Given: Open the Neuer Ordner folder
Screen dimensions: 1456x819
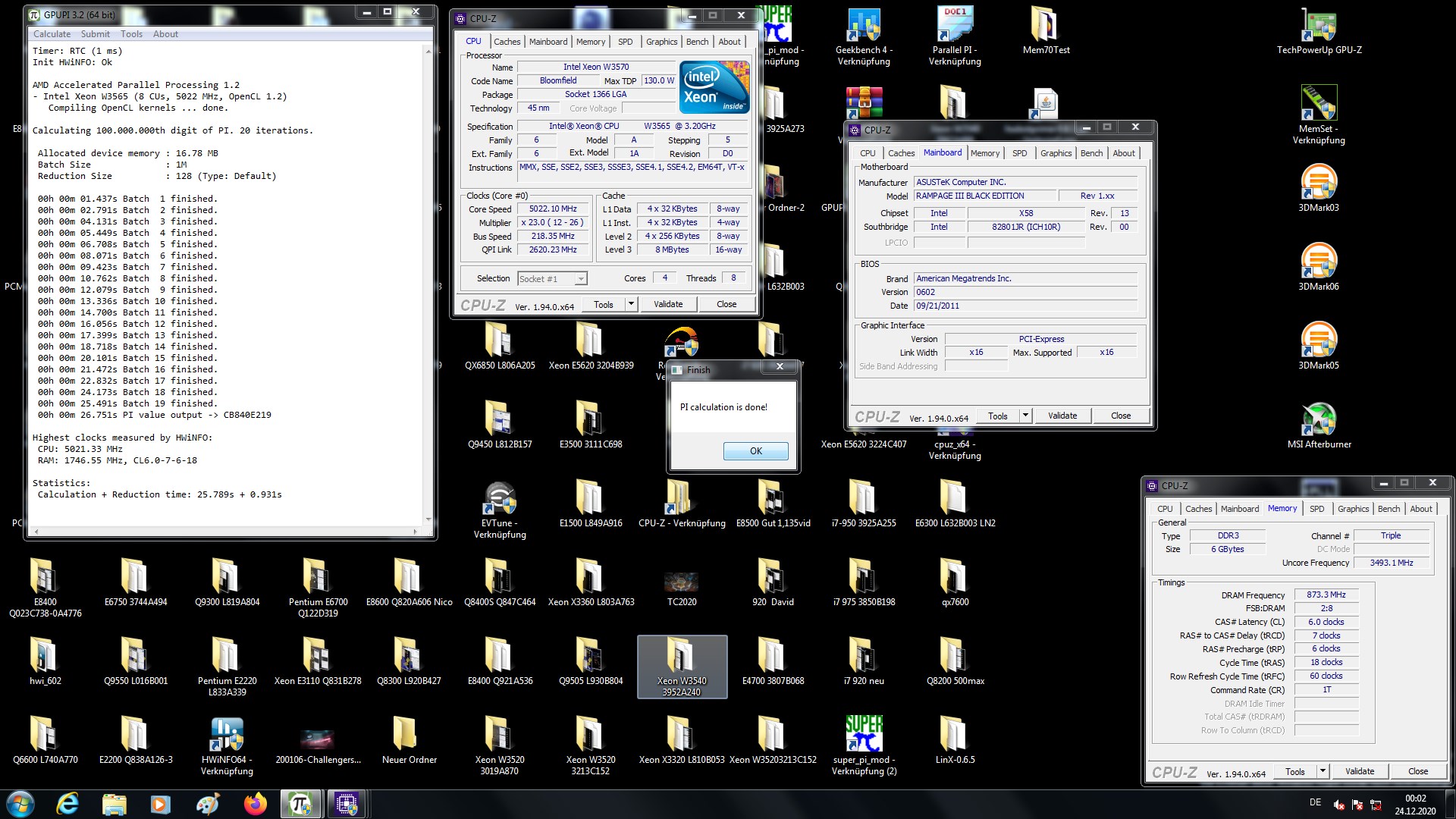Looking at the screenshot, I should tap(409, 740).
